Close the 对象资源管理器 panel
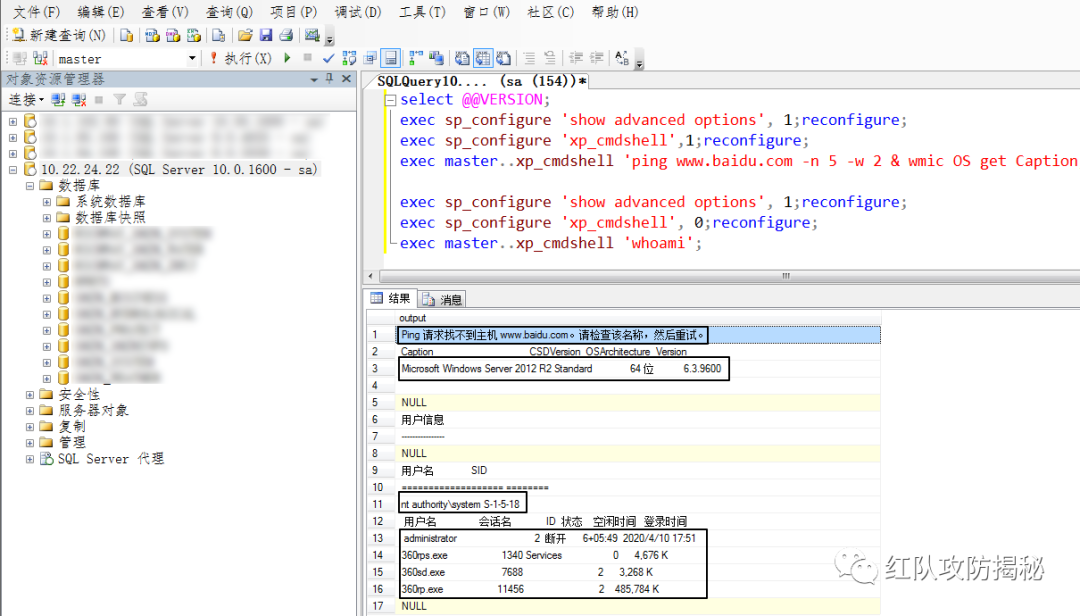This screenshot has width=1080, height=616. [346, 79]
